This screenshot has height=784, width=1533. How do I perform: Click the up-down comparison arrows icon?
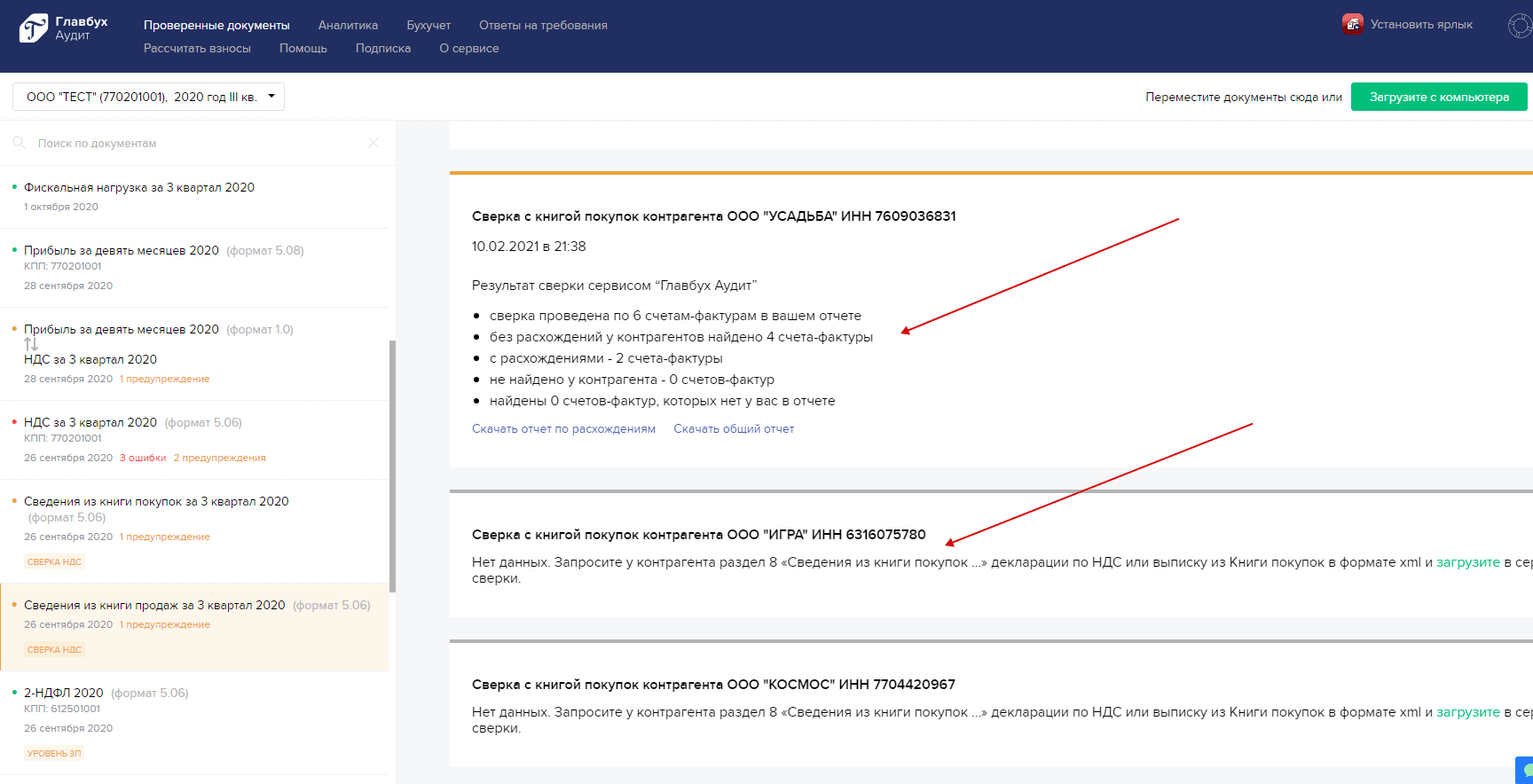click(31, 344)
